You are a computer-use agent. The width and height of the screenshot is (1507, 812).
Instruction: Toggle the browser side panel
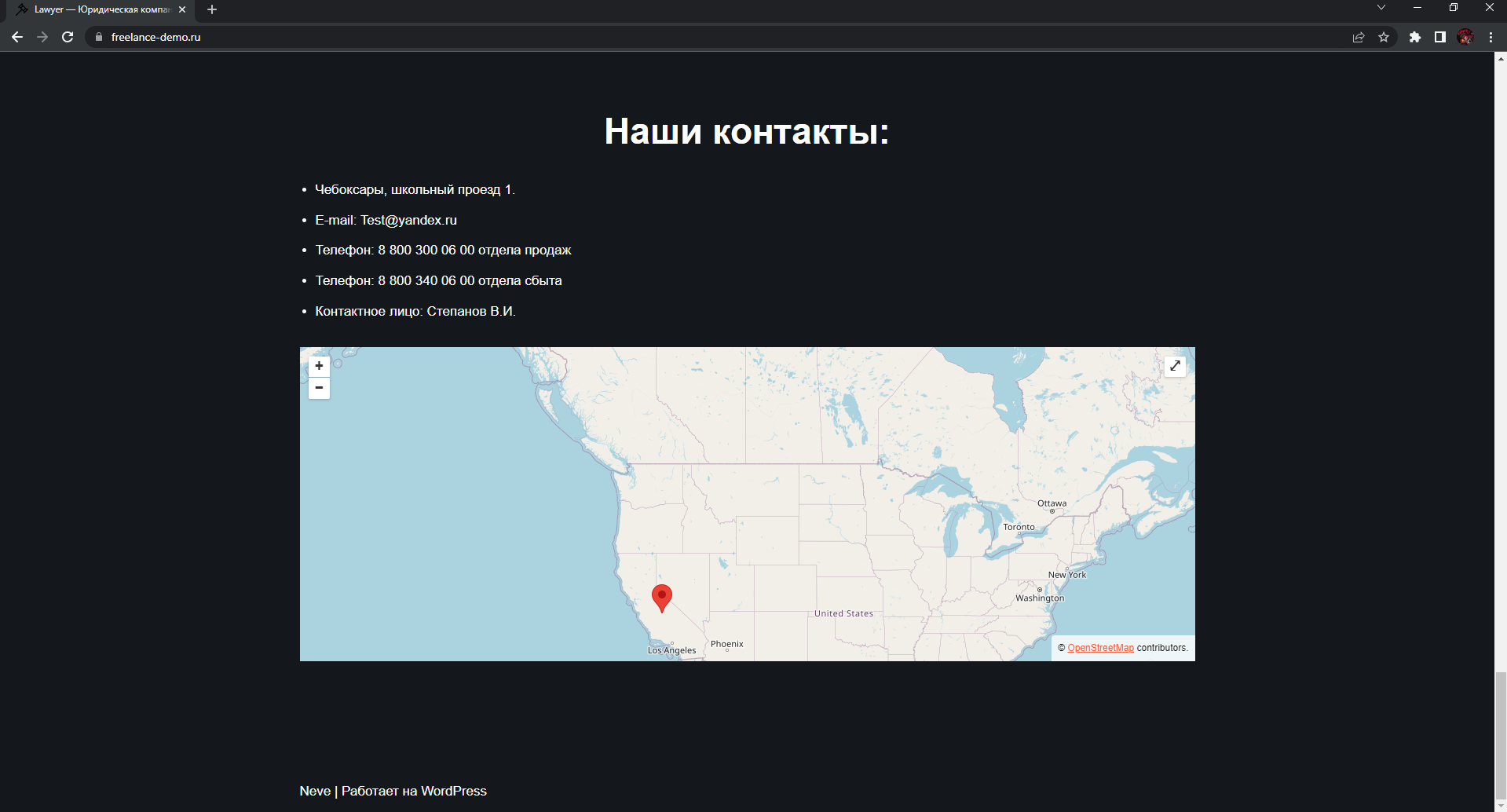point(1440,37)
